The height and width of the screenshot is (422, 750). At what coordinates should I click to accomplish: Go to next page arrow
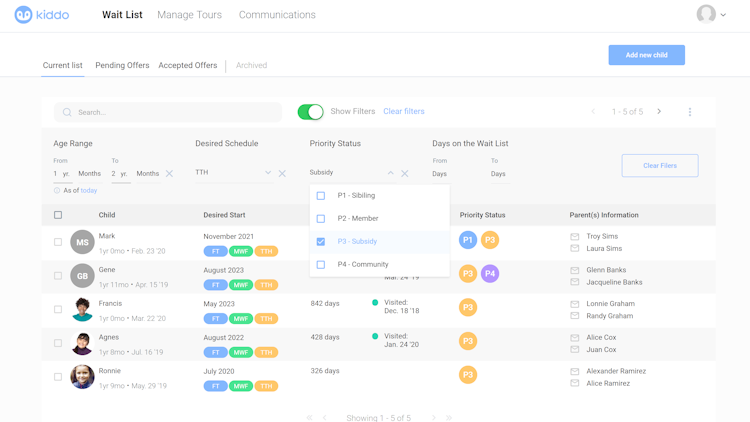(659, 111)
